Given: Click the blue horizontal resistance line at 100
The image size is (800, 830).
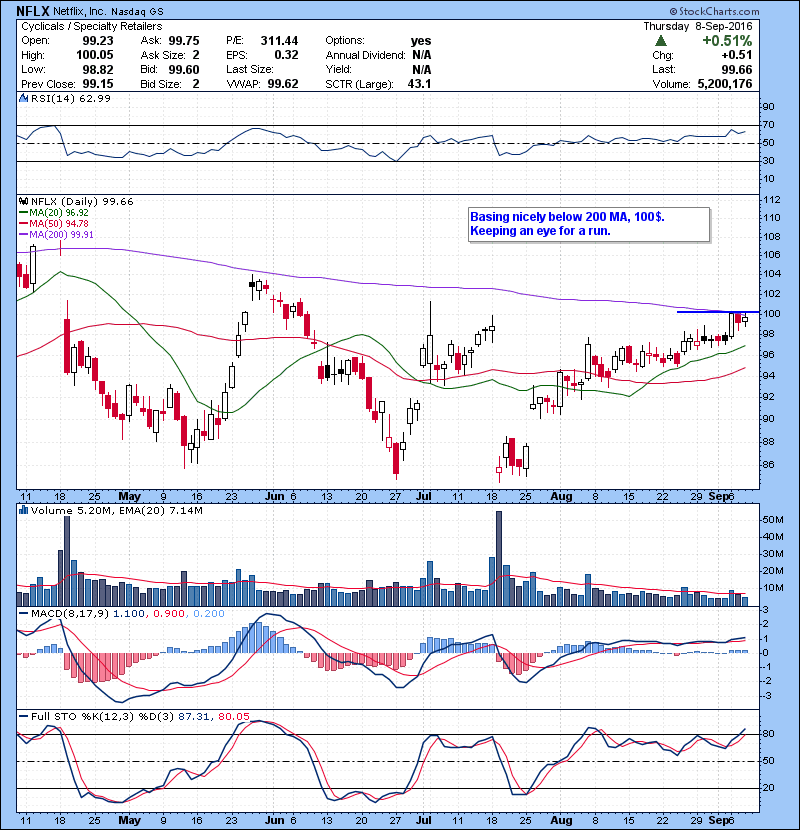Looking at the screenshot, I should pos(718,312).
